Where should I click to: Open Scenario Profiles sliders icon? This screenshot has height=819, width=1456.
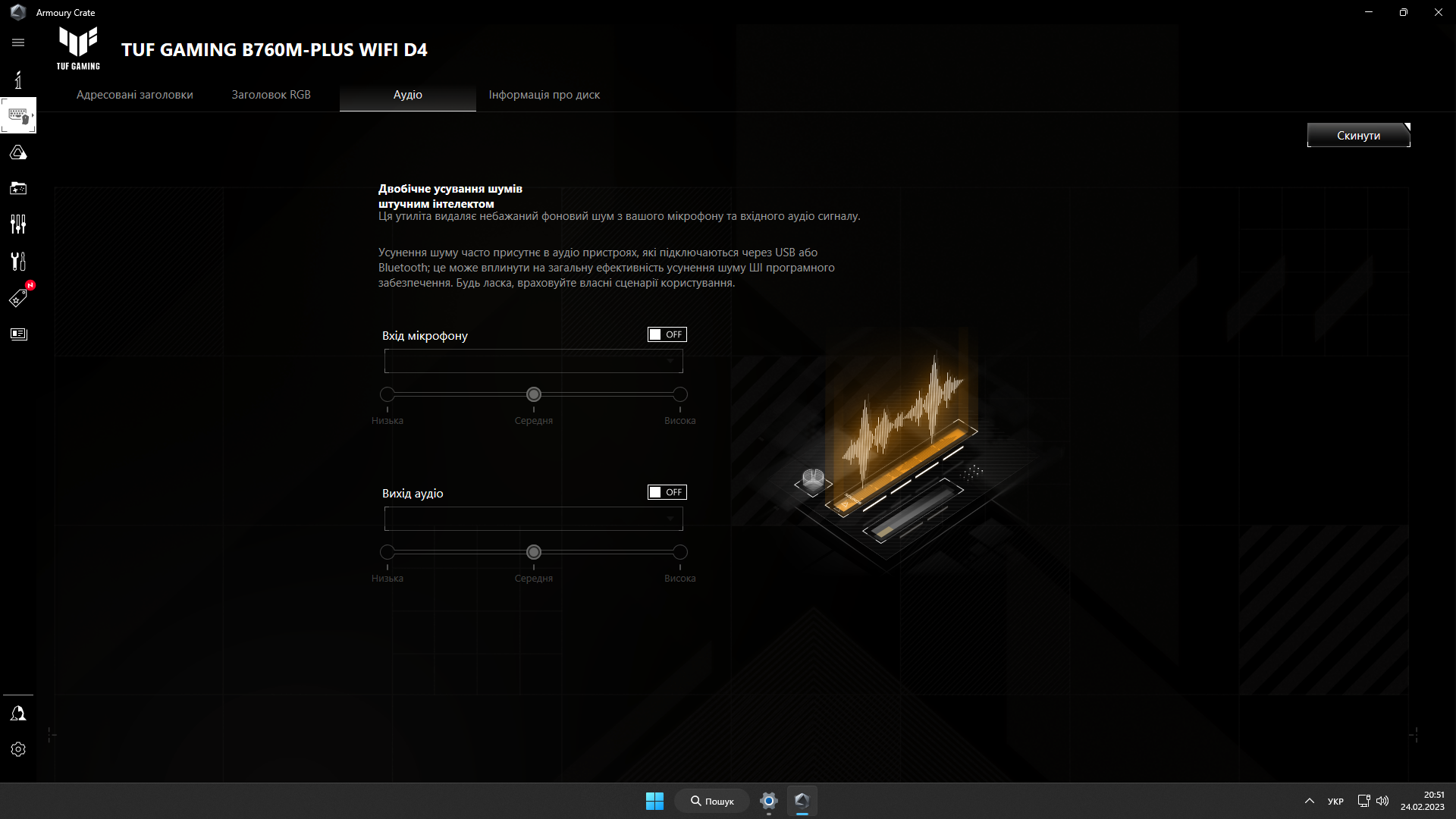click(x=18, y=224)
